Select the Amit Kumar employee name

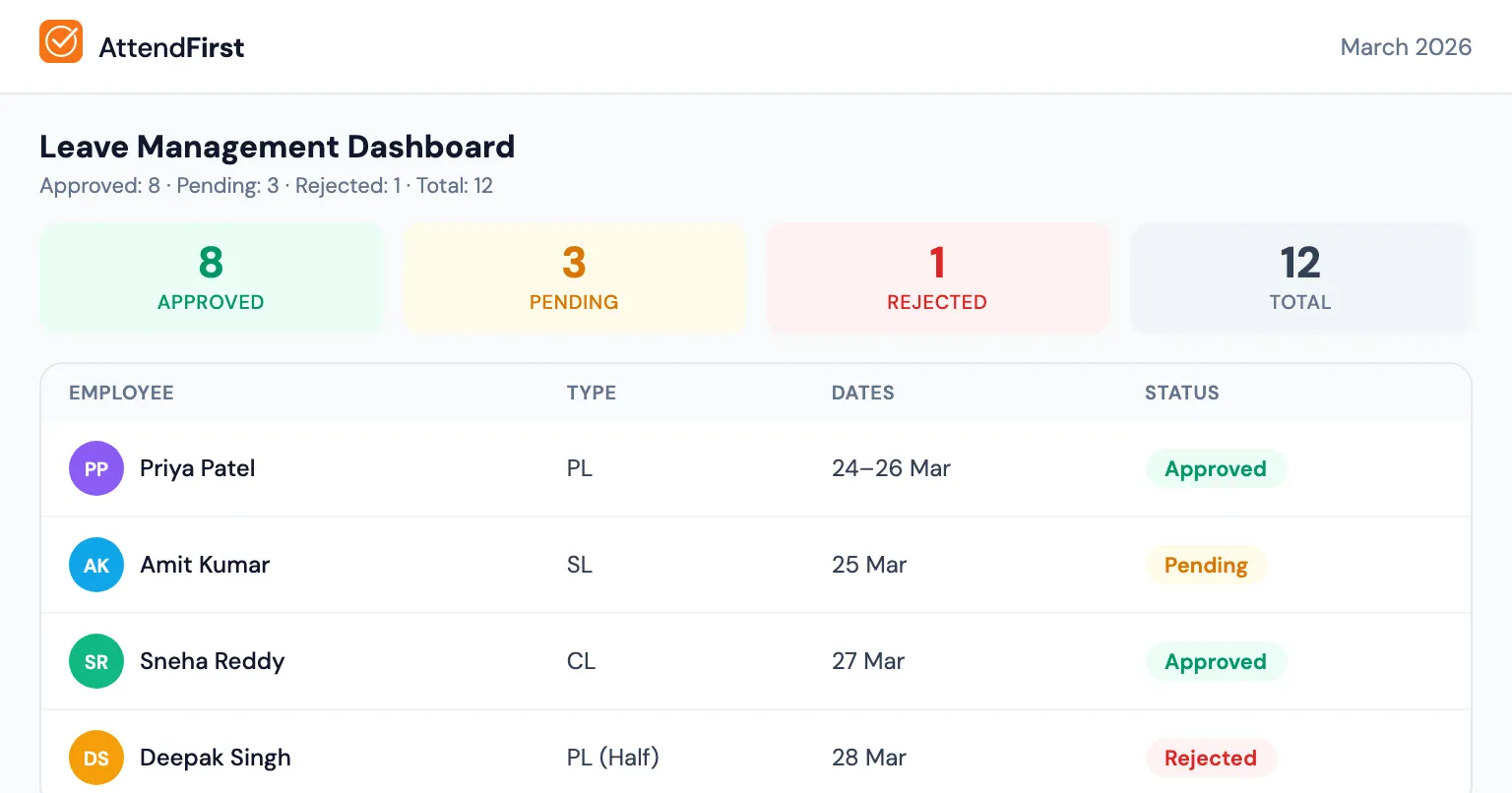(205, 565)
